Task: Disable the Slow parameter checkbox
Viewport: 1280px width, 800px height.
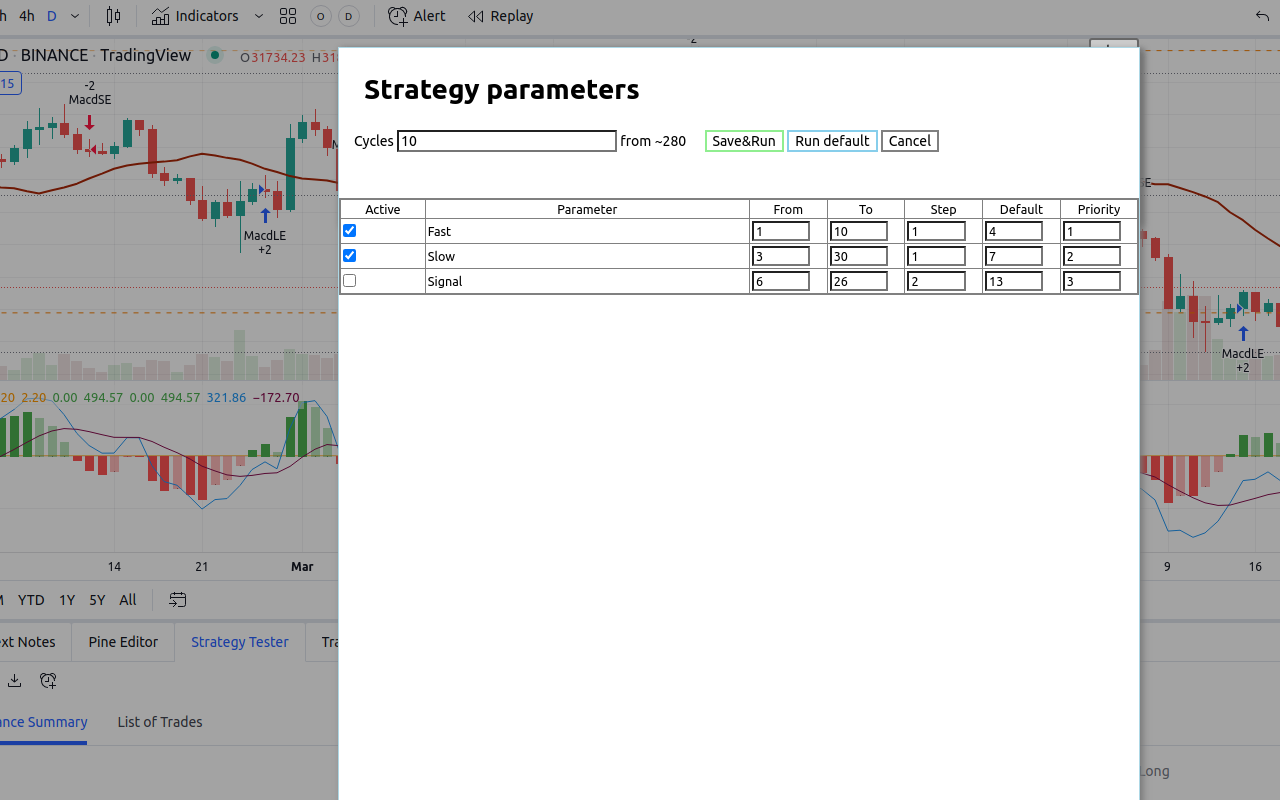Action: click(x=349, y=255)
